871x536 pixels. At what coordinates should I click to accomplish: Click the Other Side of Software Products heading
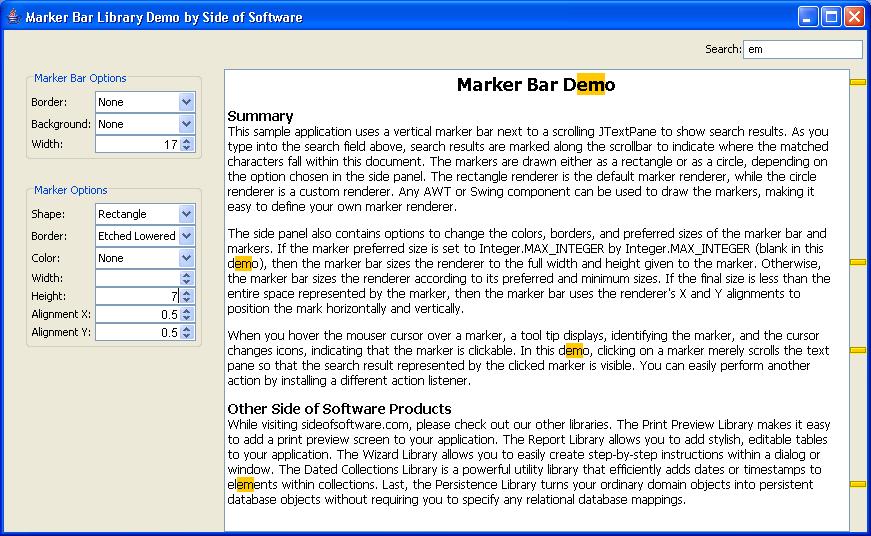(x=339, y=409)
